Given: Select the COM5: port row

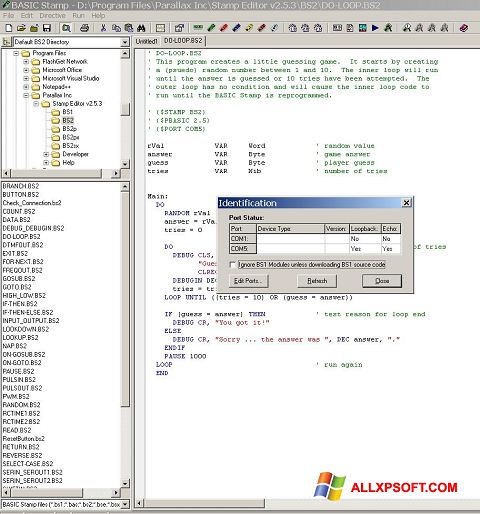Looking at the screenshot, I should point(315,249).
